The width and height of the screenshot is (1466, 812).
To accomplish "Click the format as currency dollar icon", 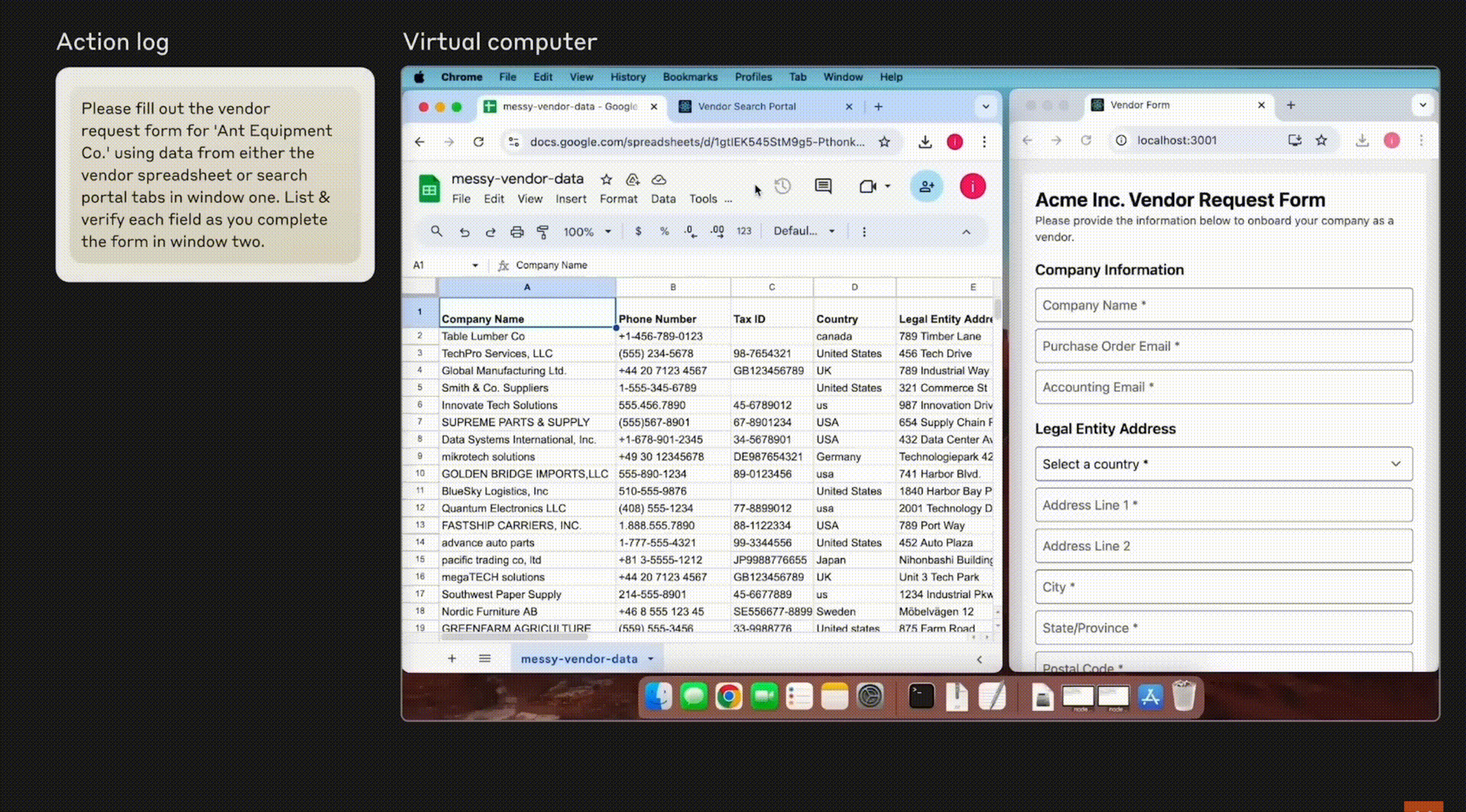I will [638, 231].
